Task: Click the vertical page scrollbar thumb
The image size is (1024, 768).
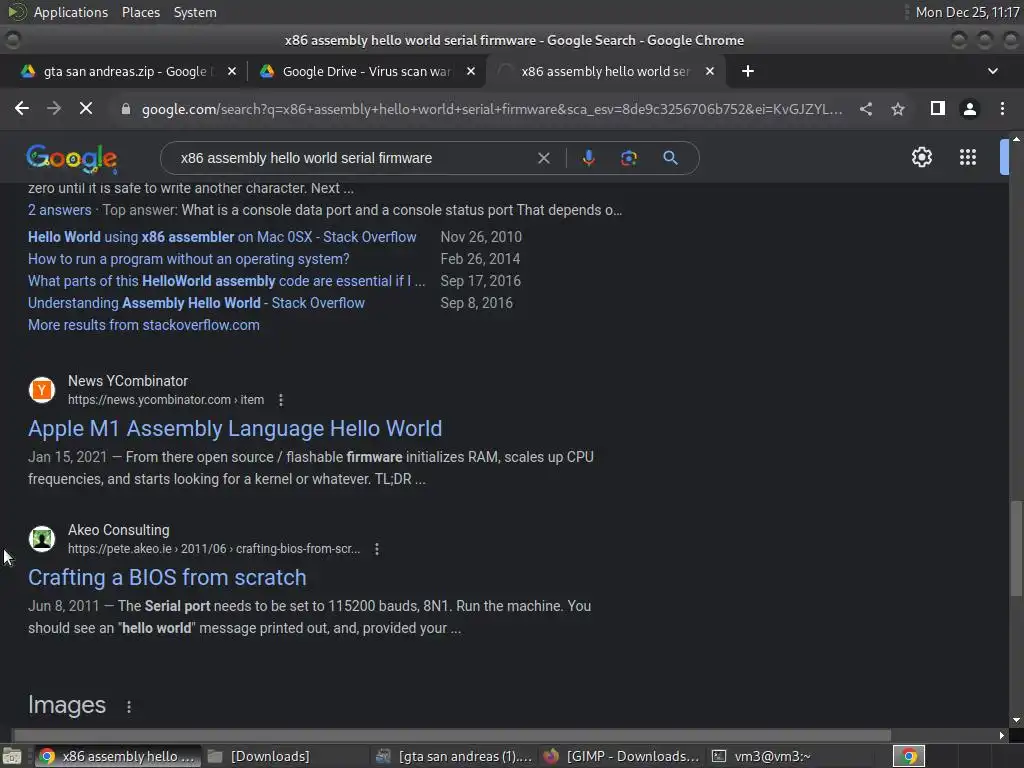Action: coord(1016,548)
